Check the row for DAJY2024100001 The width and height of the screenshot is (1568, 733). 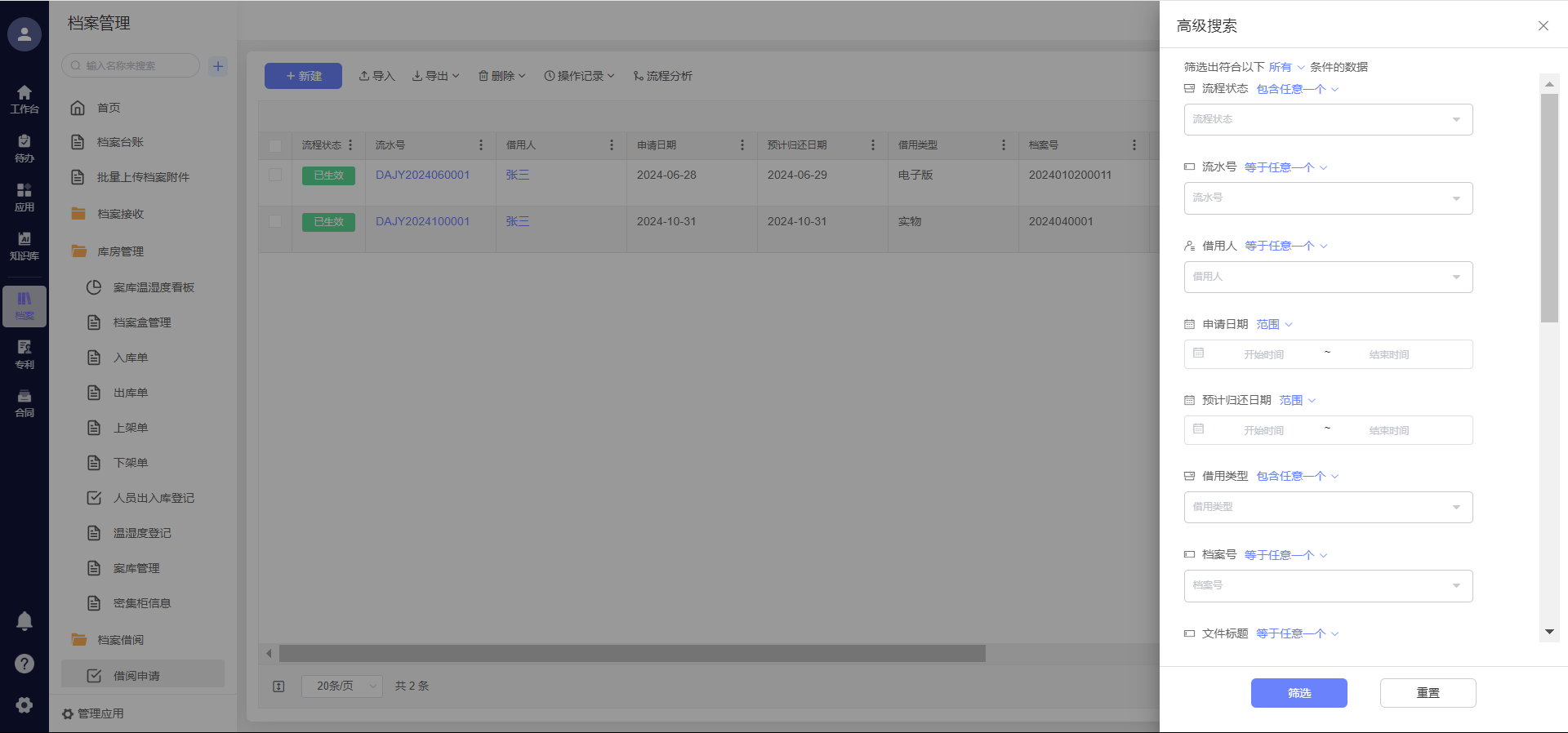tap(275, 221)
